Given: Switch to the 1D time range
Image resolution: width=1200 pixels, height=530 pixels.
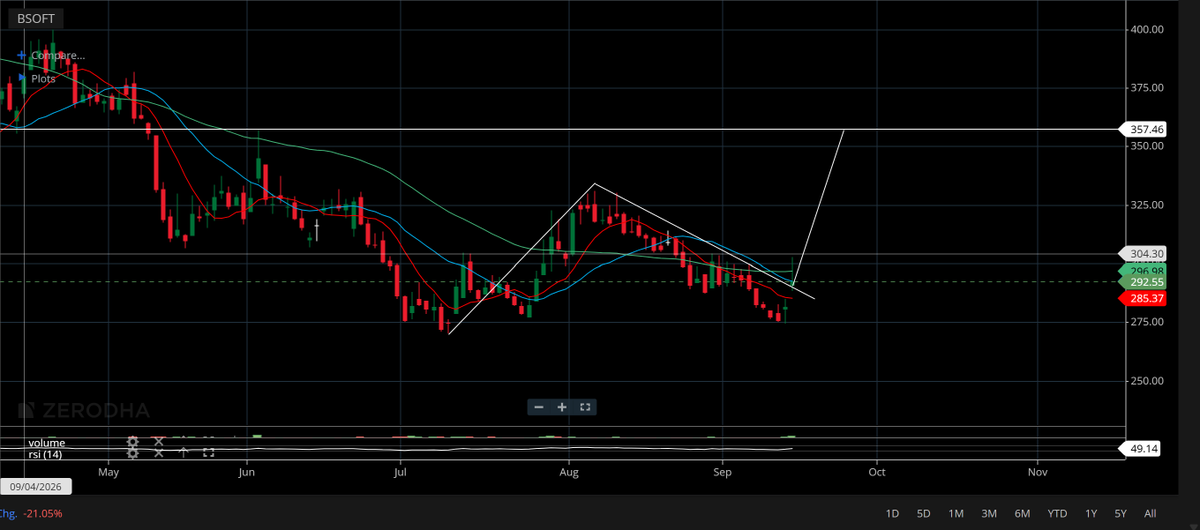Looking at the screenshot, I should (892, 513).
